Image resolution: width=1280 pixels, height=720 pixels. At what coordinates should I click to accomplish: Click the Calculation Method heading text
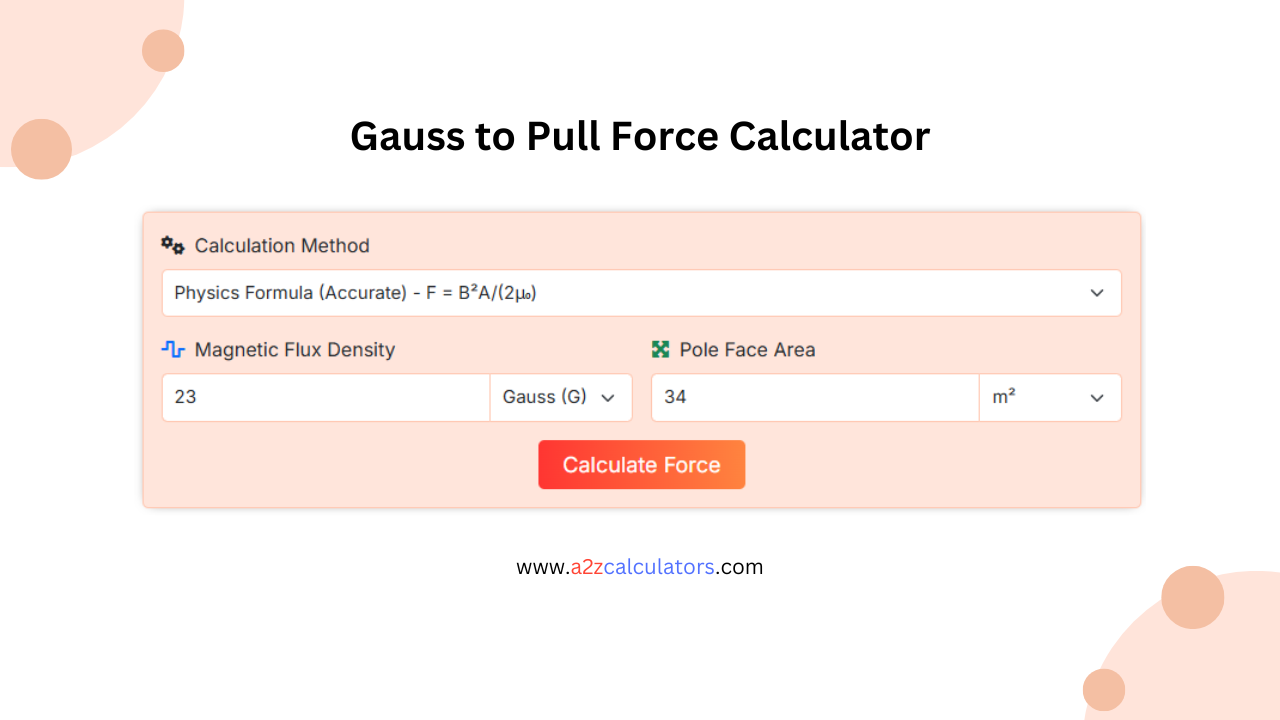(x=282, y=245)
